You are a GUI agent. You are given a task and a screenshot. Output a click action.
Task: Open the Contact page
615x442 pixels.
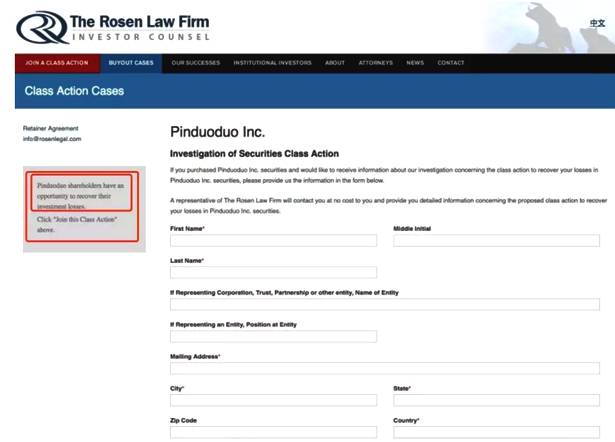click(451, 63)
